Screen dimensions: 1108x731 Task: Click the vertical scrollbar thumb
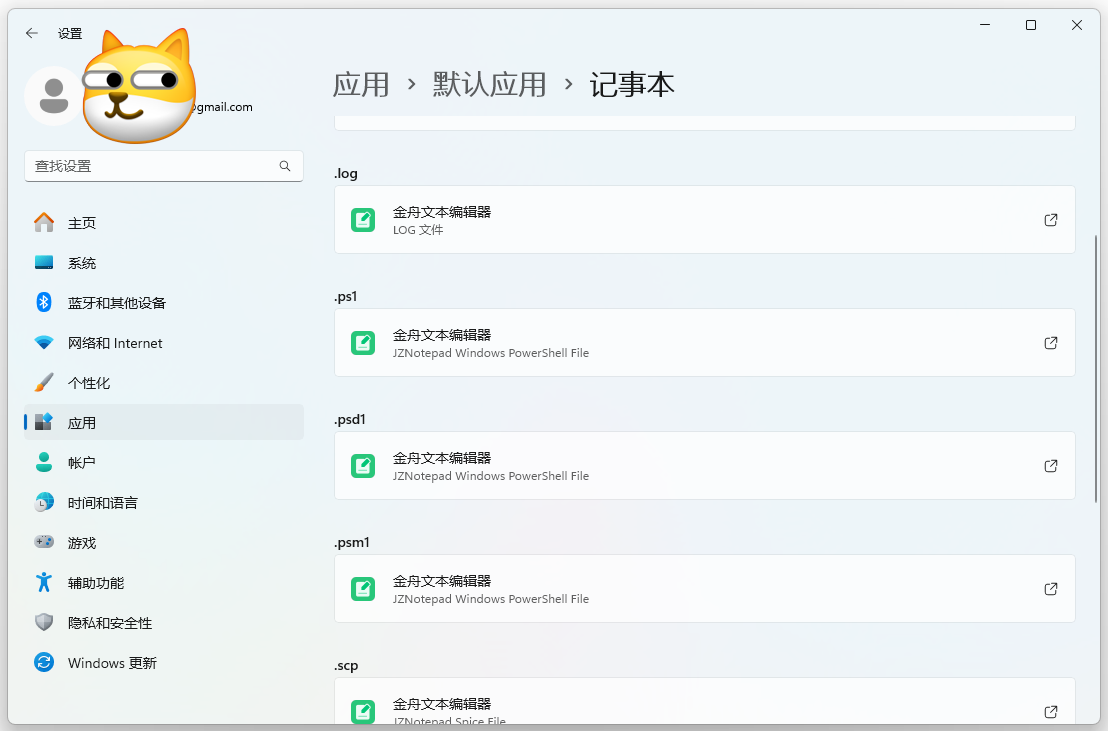point(1096,369)
